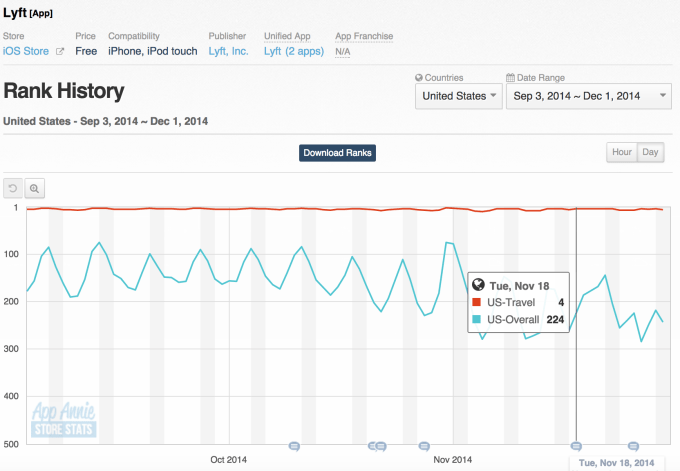This screenshot has height=471, width=680.
Task: Click the App Franchise N/A value
Action: (x=343, y=51)
